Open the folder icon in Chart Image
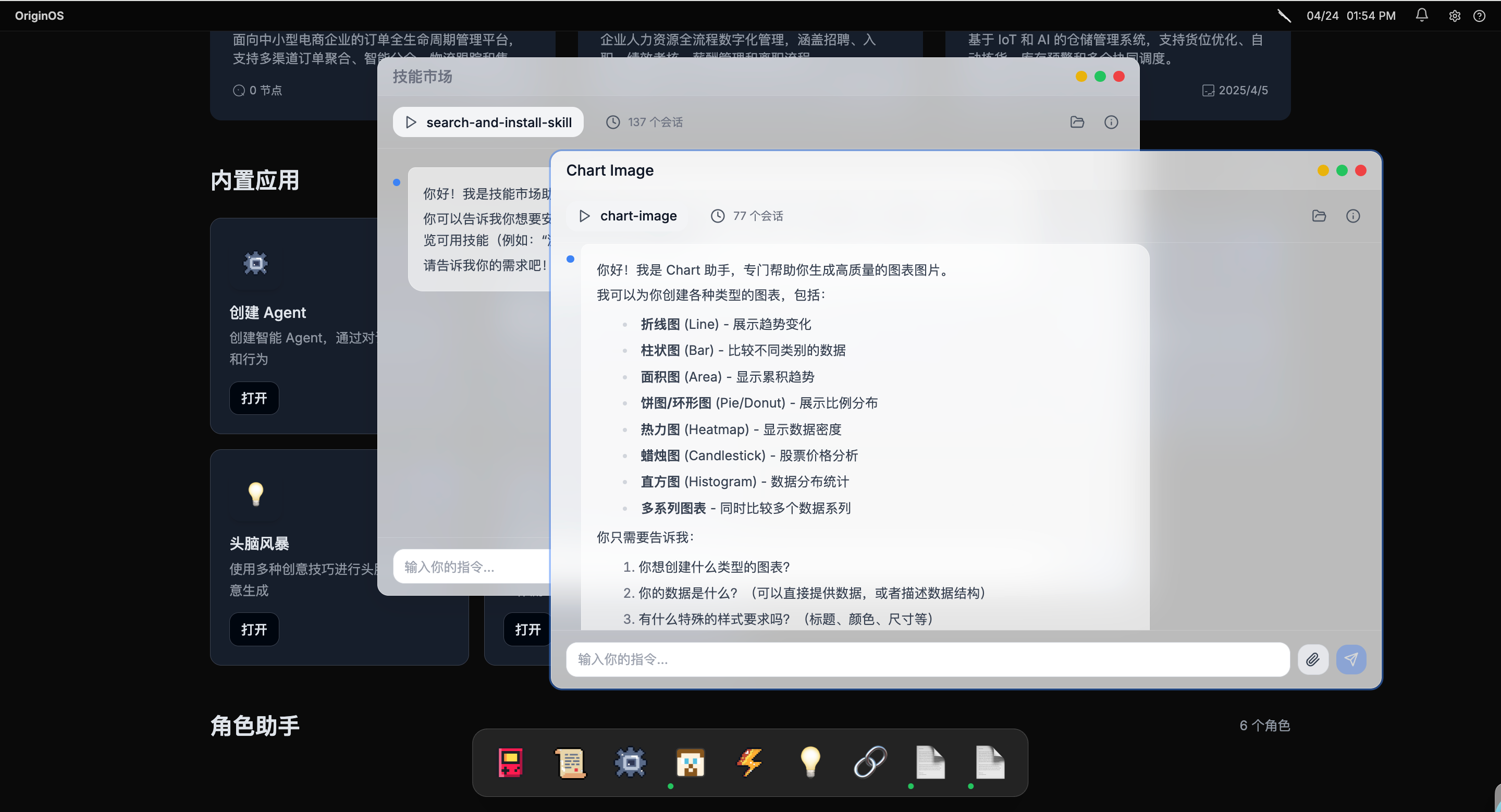Viewport: 1501px width, 812px height. (1319, 216)
